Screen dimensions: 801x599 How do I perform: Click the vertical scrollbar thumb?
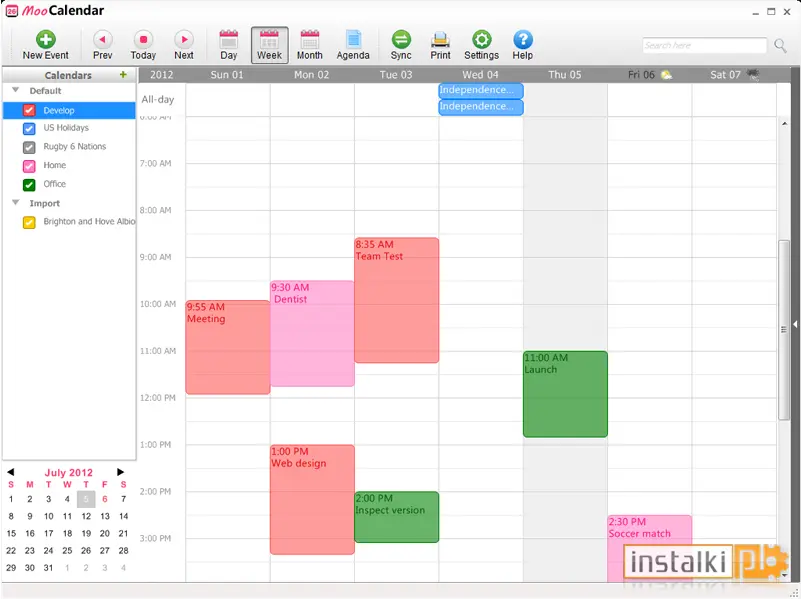pyautogui.click(x=784, y=330)
